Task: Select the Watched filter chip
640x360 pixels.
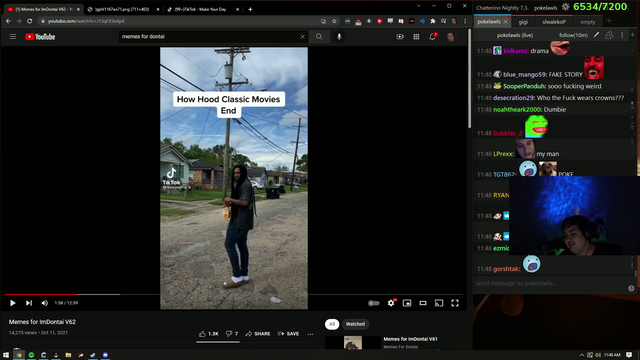Action: click(355, 324)
